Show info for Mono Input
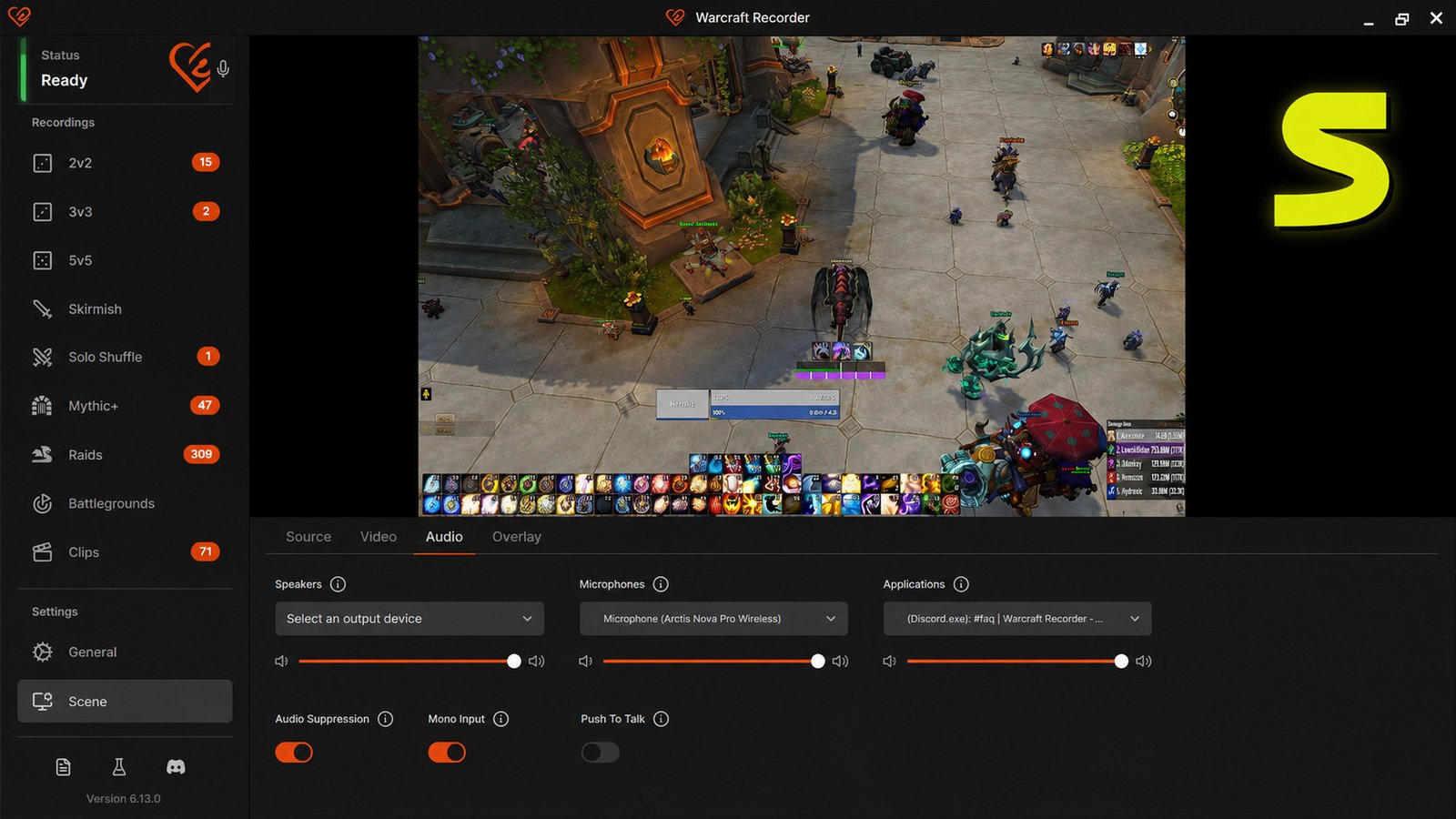 [500, 719]
